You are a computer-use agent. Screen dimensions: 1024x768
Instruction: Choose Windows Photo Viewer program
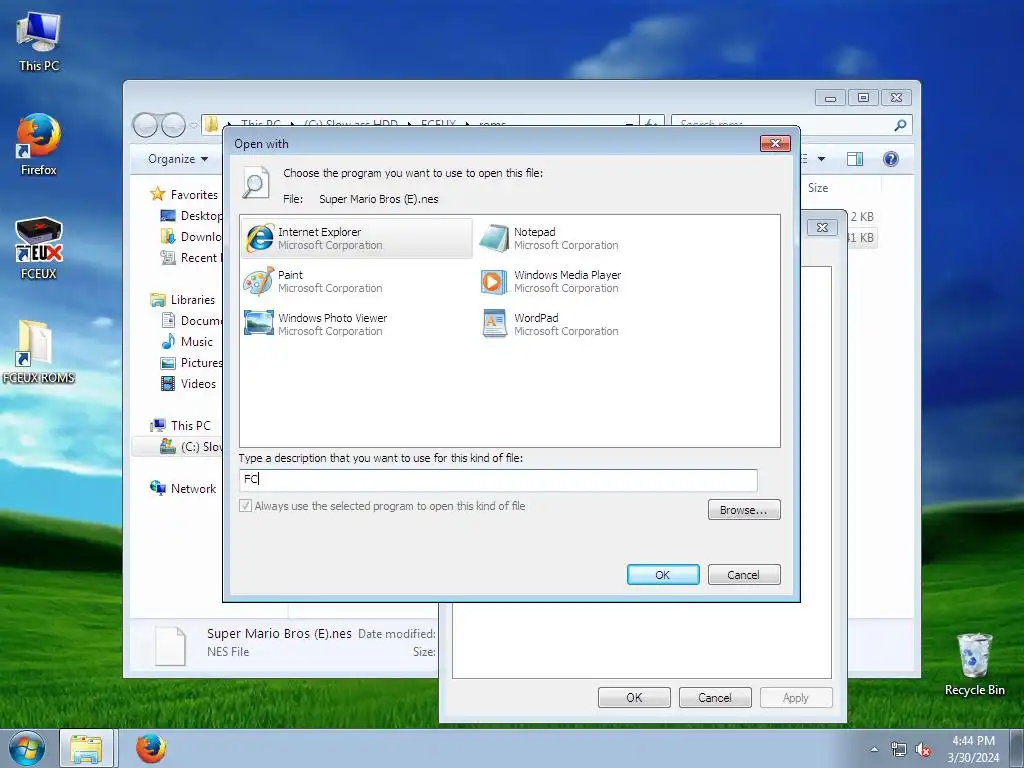click(x=316, y=324)
